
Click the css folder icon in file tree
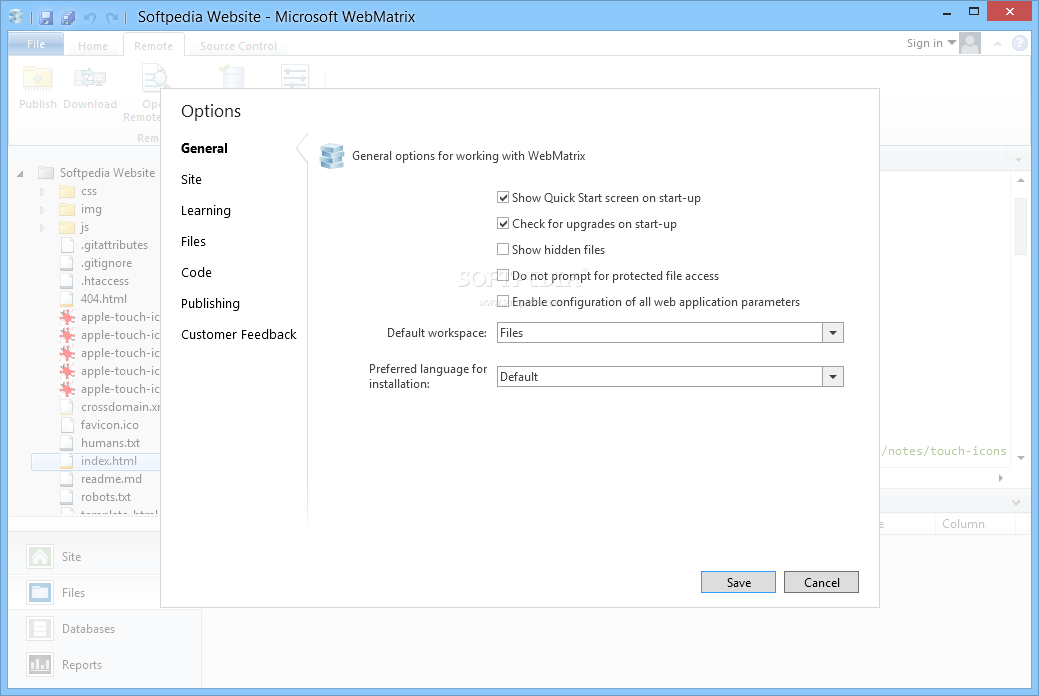67,192
